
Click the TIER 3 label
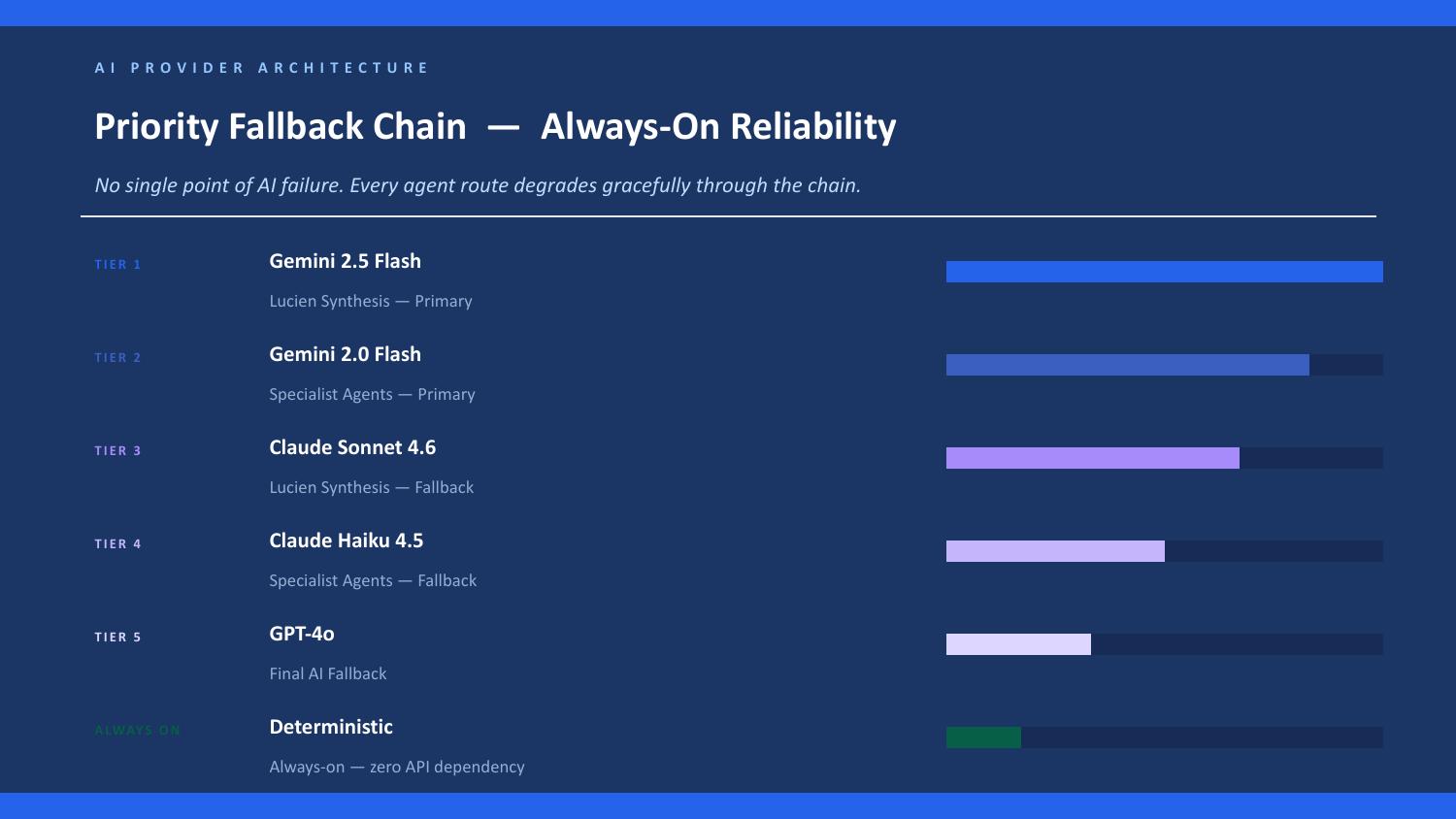click(x=117, y=450)
